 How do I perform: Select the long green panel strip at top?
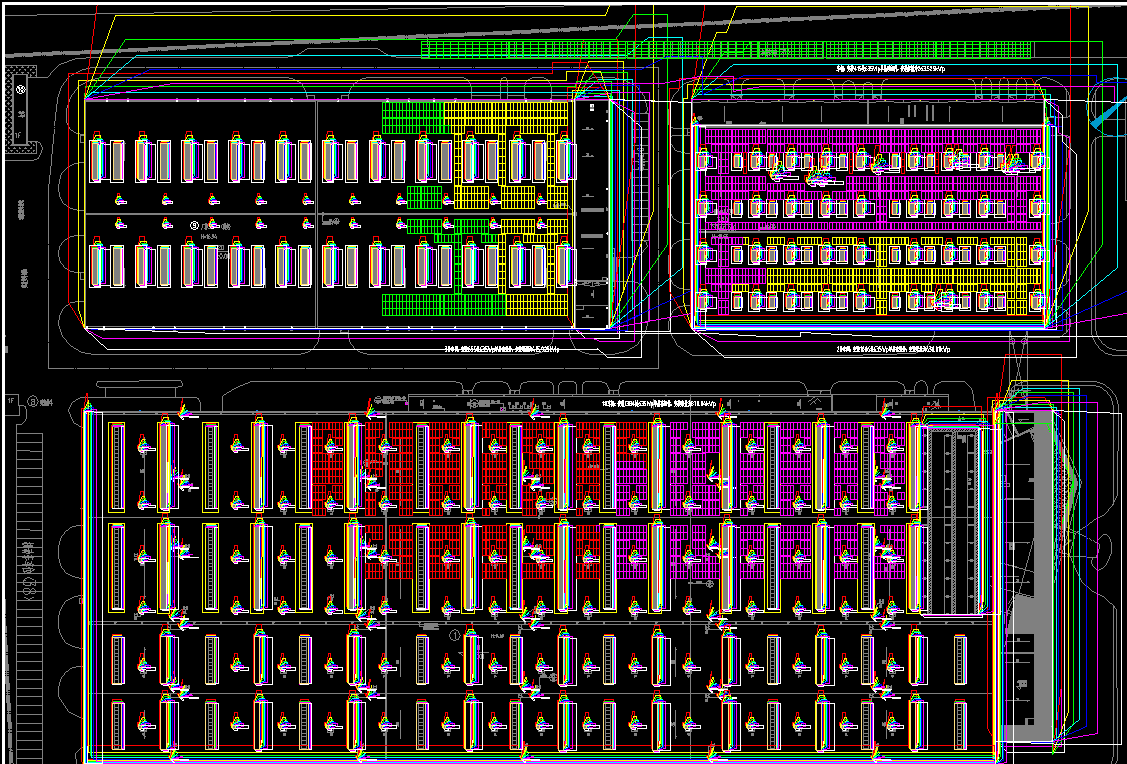pos(725,49)
